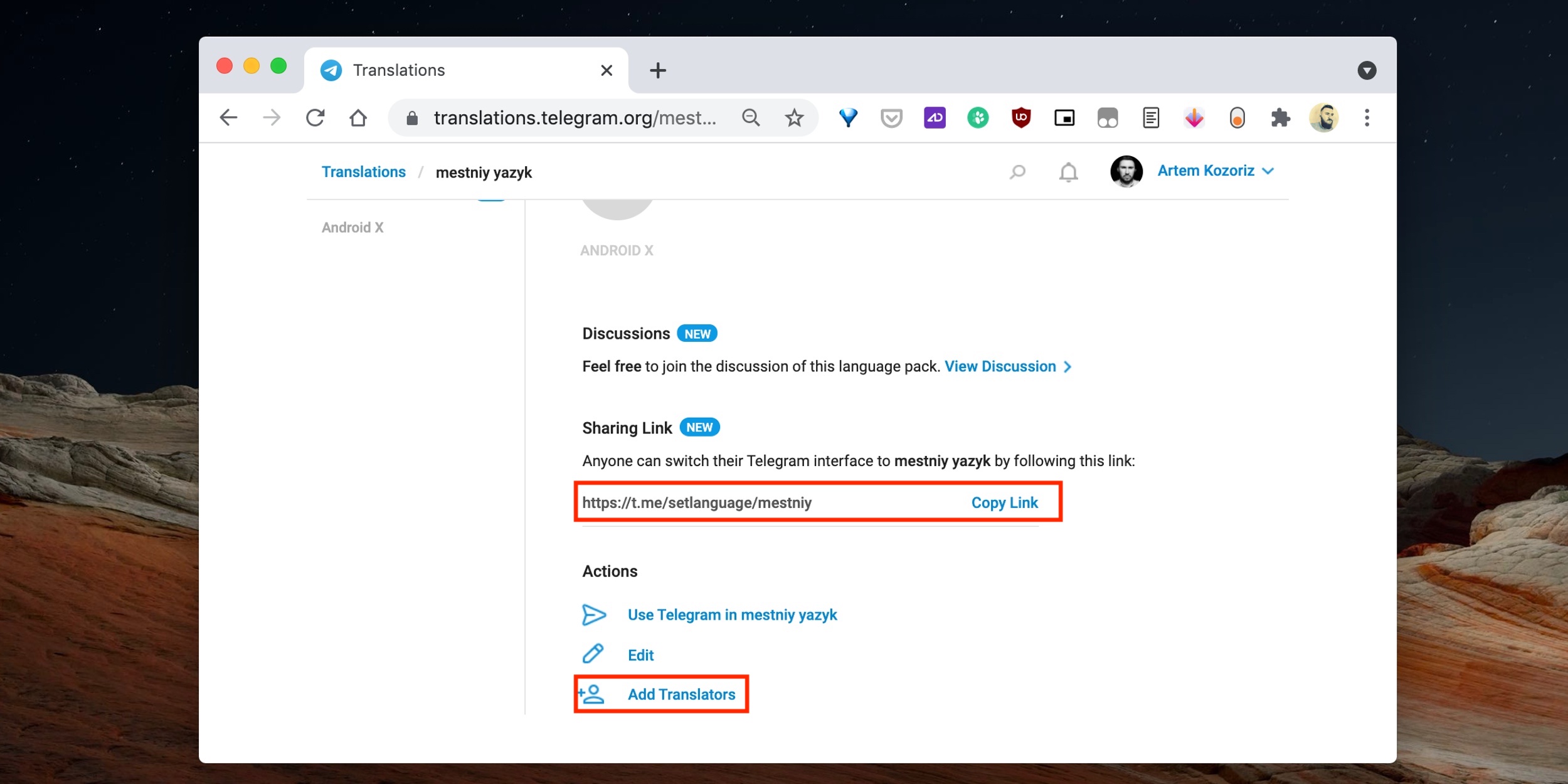Screen dimensions: 1568x784
Task: Click the paper plane icon under Actions
Action: [593, 615]
